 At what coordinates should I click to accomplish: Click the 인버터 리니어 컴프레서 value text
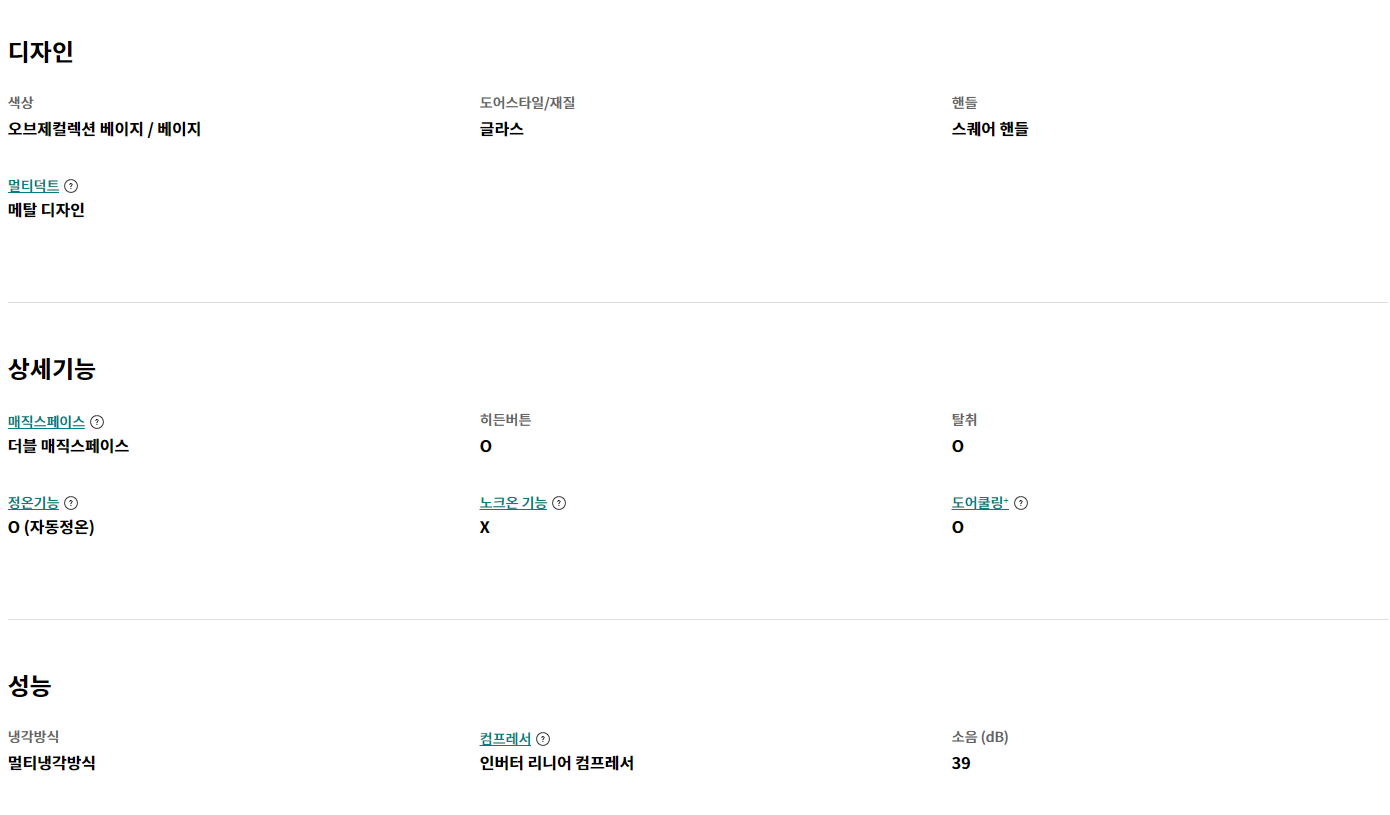[556, 764]
